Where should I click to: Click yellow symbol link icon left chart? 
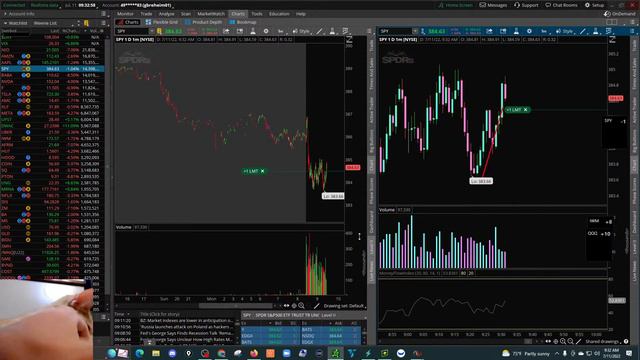[159, 31]
